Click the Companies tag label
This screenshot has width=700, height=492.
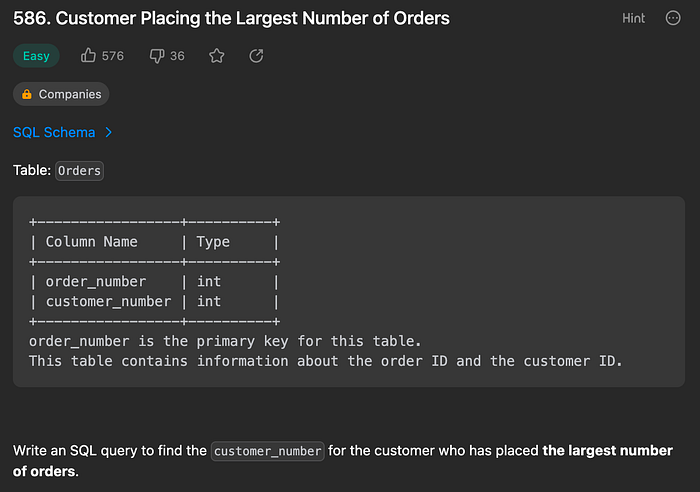(70, 94)
